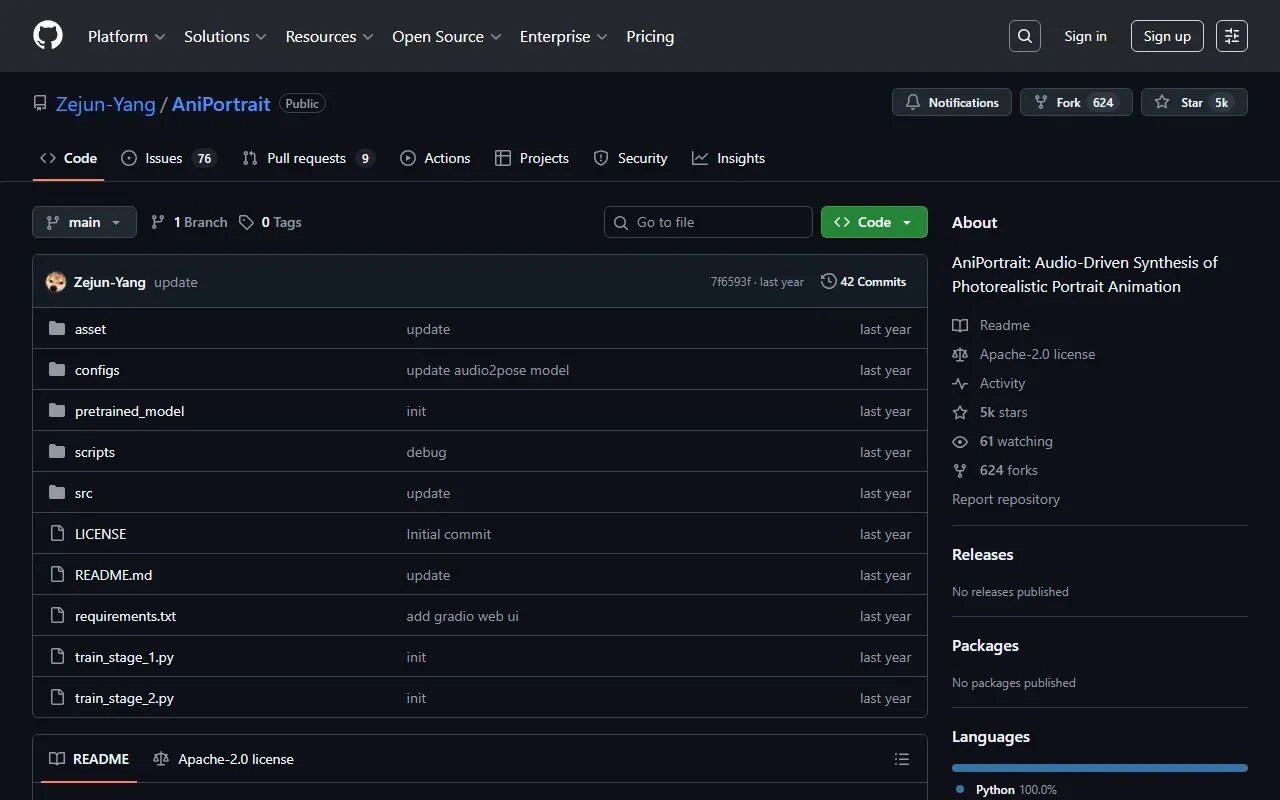Click the Notifications bell button
The height and width of the screenshot is (800, 1280).
pos(952,102)
